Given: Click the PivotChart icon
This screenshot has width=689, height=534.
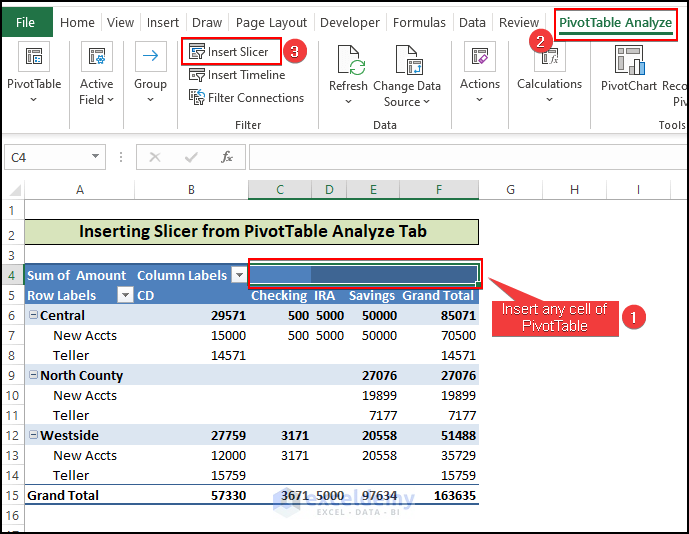Looking at the screenshot, I should click(629, 62).
